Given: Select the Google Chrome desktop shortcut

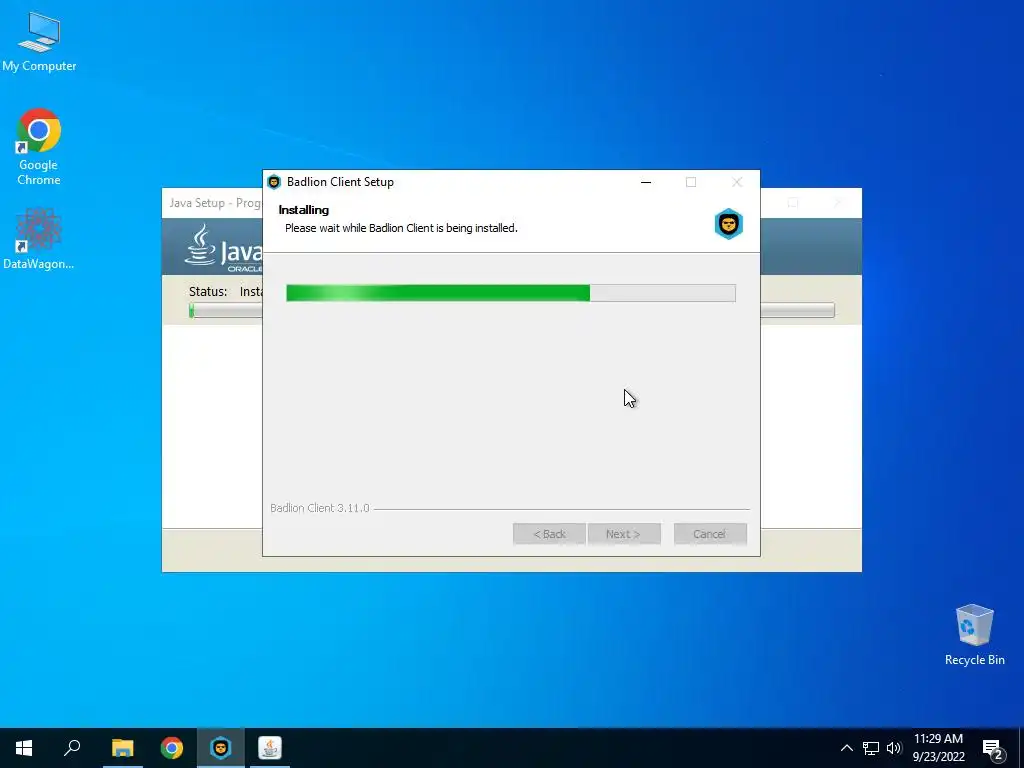Looking at the screenshot, I should pos(39,147).
